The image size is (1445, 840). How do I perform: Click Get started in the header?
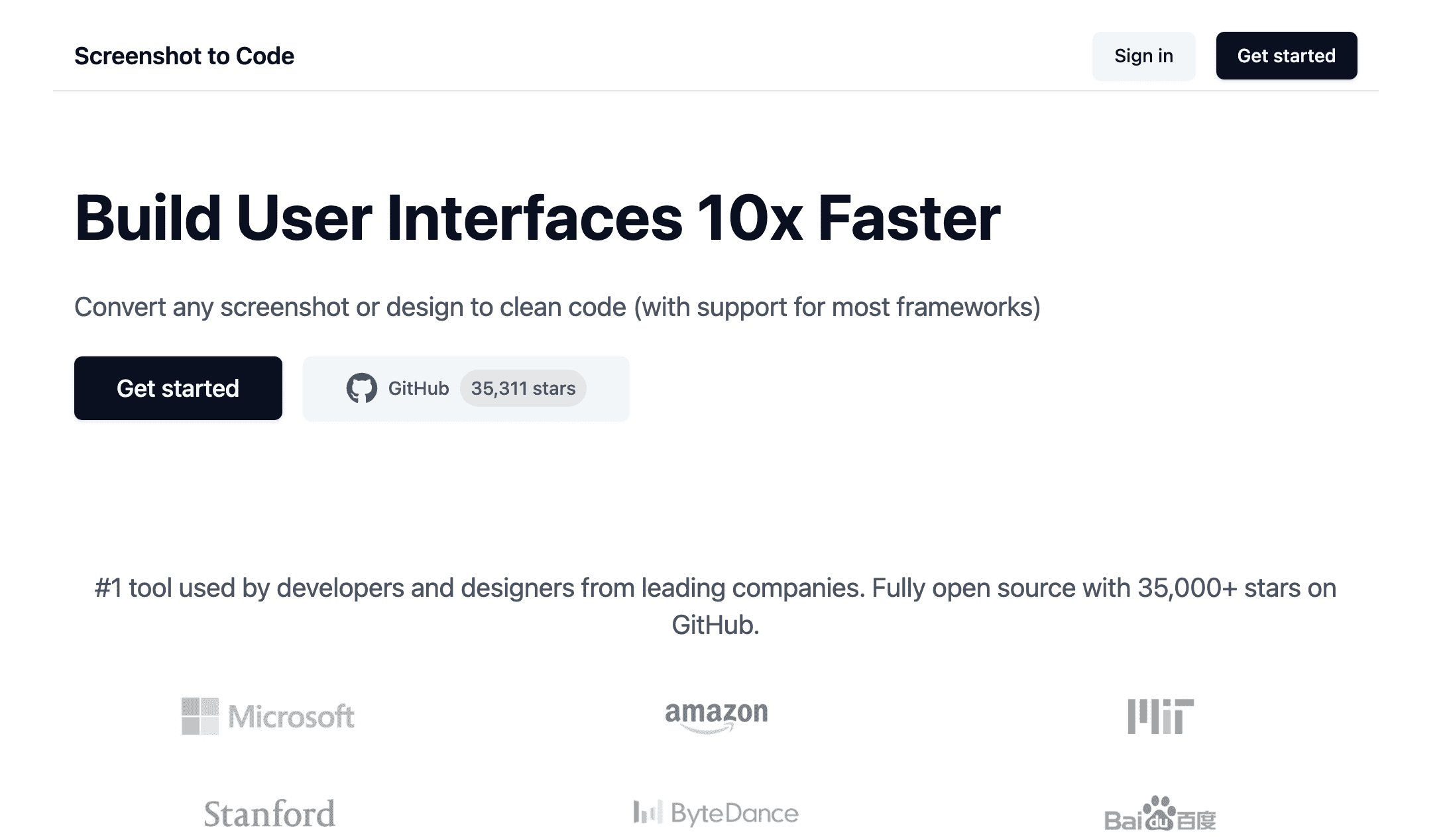[1286, 56]
